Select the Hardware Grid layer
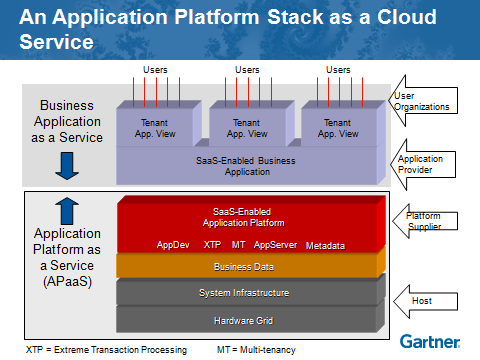Image resolution: width=480 pixels, height=360 pixels. pos(251,320)
